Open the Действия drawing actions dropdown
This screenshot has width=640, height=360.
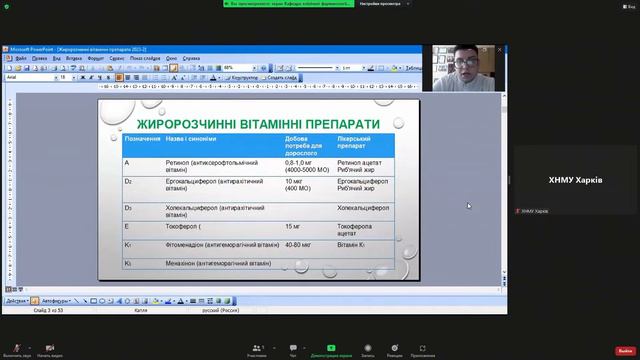coord(17,301)
